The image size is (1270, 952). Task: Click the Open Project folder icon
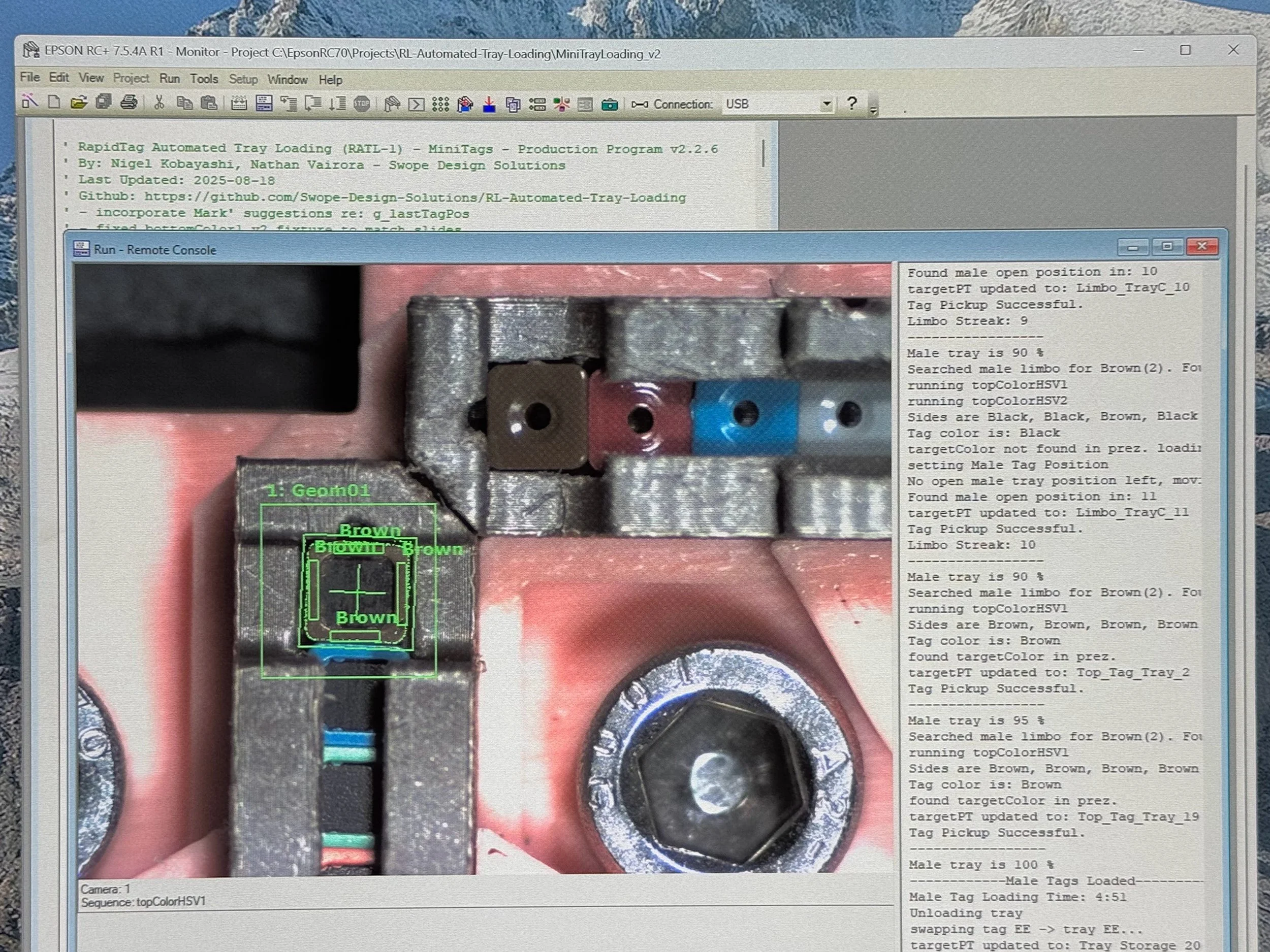point(79,103)
